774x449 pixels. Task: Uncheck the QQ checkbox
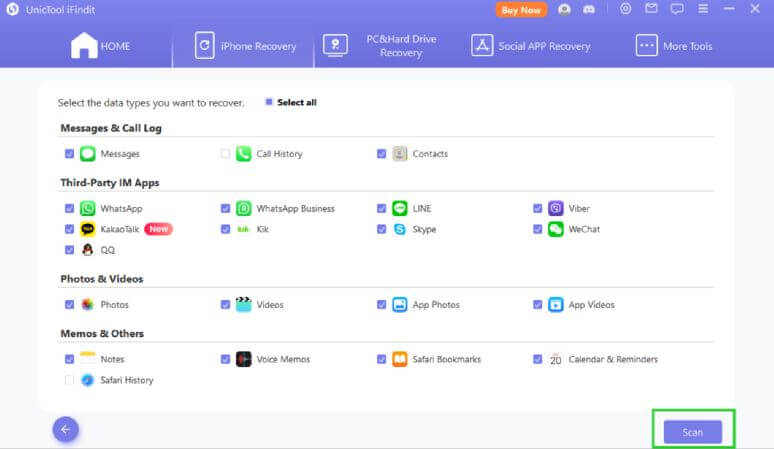[x=69, y=250]
